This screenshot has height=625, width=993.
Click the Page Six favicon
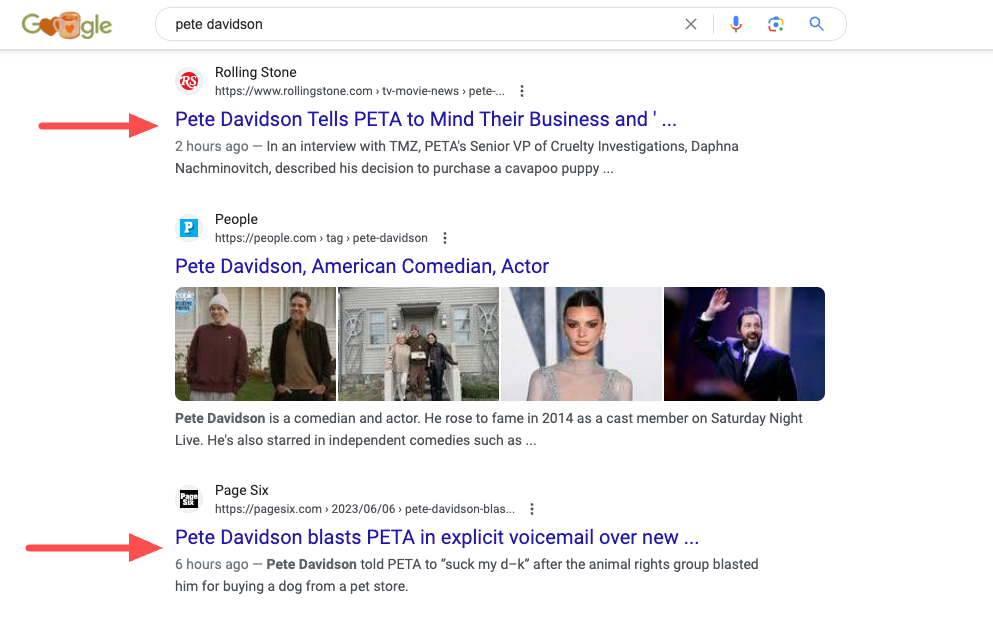(189, 499)
